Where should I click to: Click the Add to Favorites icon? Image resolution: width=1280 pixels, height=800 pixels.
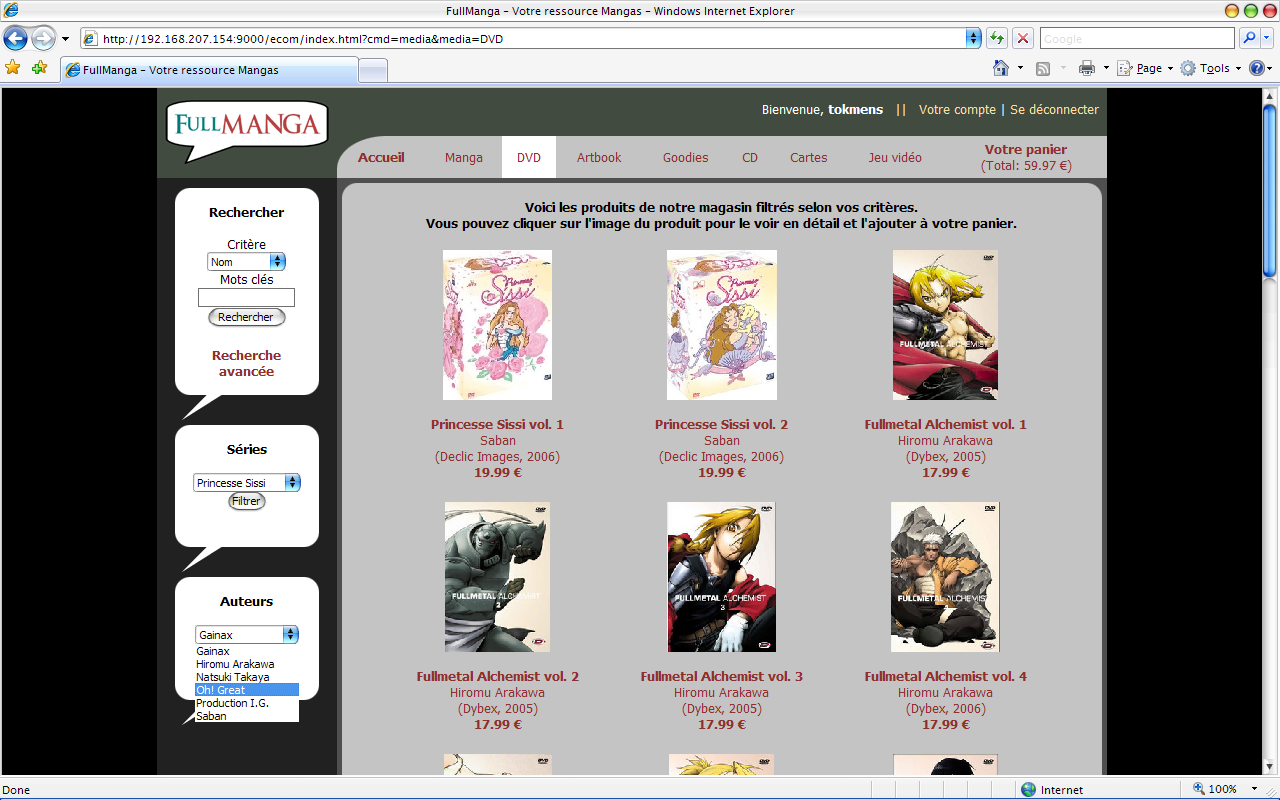39,68
